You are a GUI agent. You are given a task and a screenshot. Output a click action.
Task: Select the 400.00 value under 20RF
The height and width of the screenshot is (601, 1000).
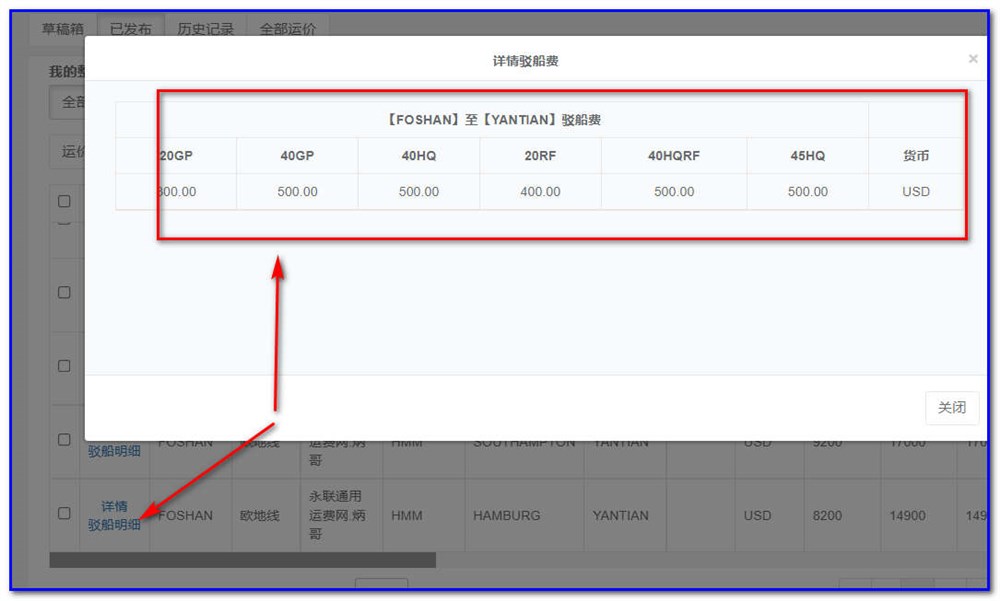click(x=540, y=191)
